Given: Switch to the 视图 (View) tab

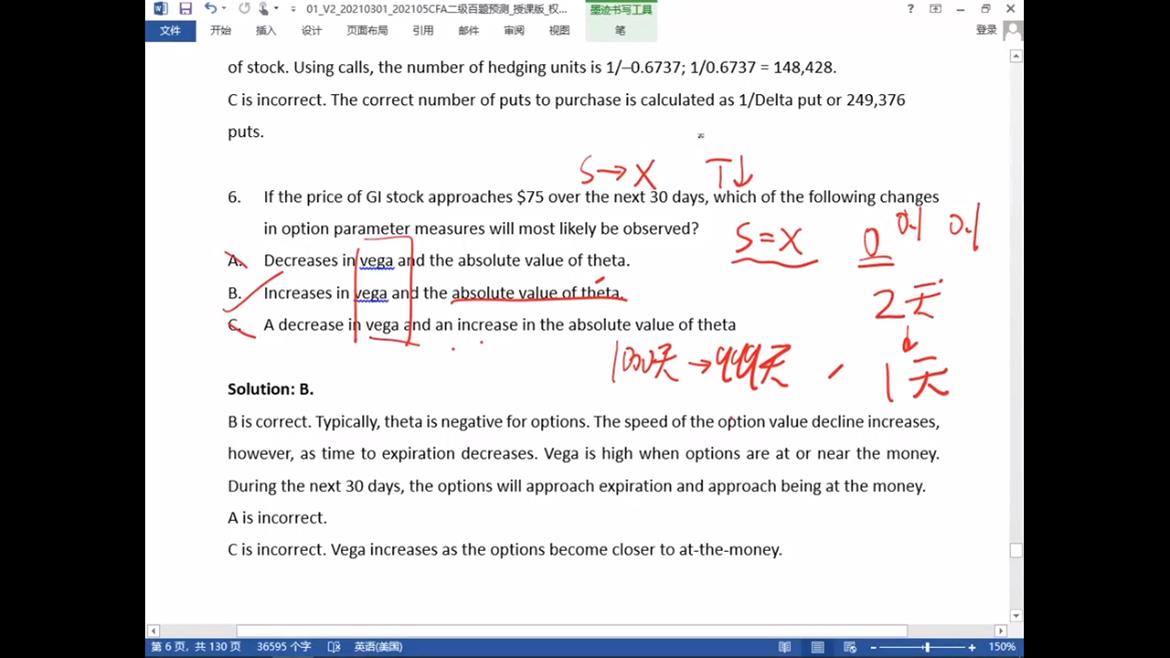Looking at the screenshot, I should point(559,31).
